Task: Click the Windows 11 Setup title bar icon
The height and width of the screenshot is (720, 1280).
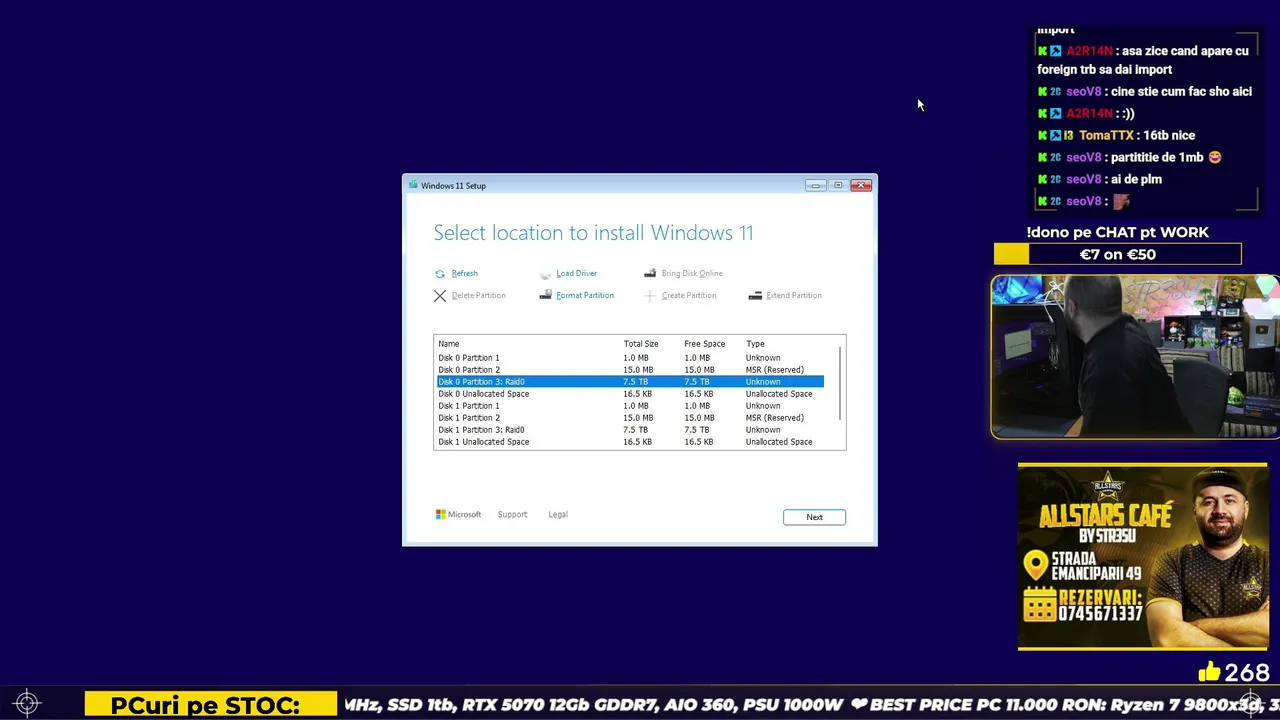Action: click(413, 186)
